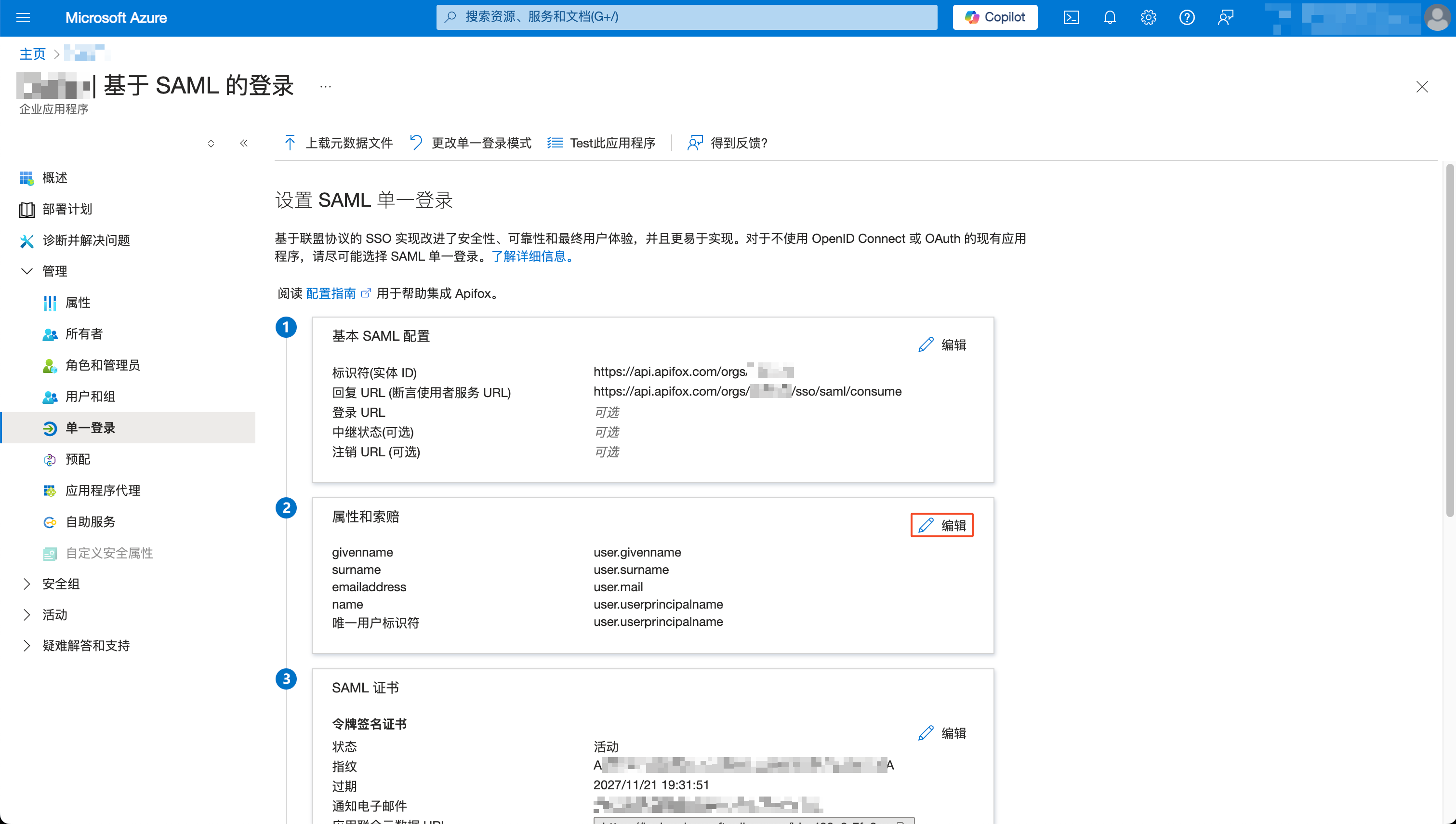Expand the 疑难解答和支持 section
Viewport: 1456px width, 824px height.
86,645
